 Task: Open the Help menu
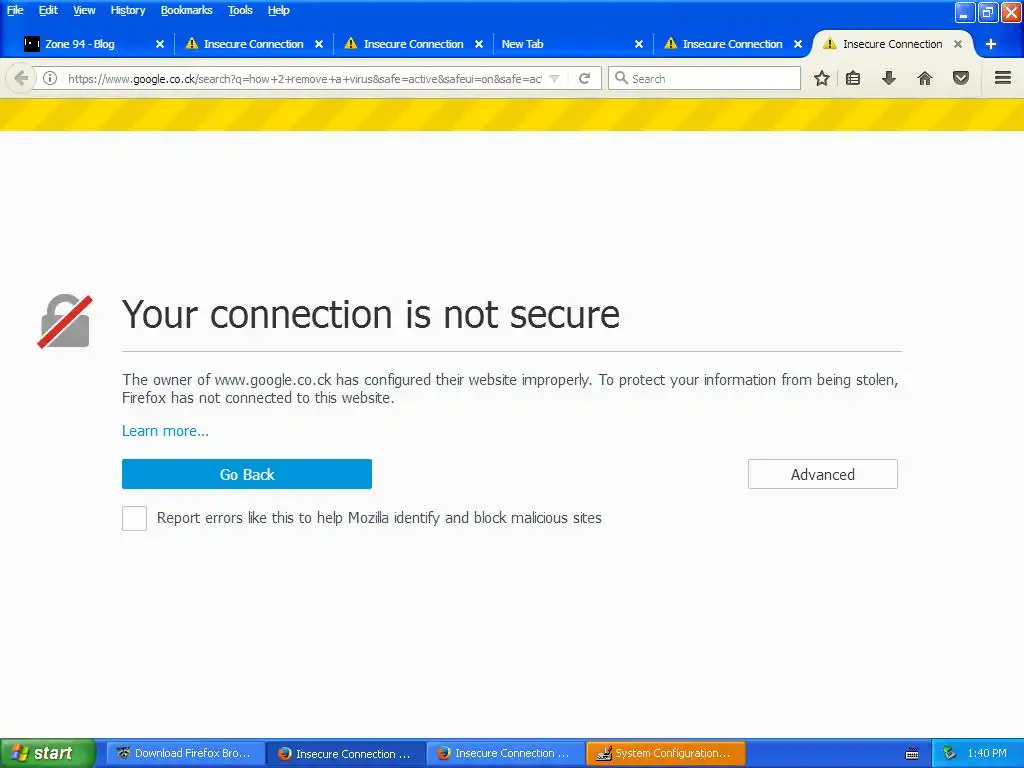point(279,10)
